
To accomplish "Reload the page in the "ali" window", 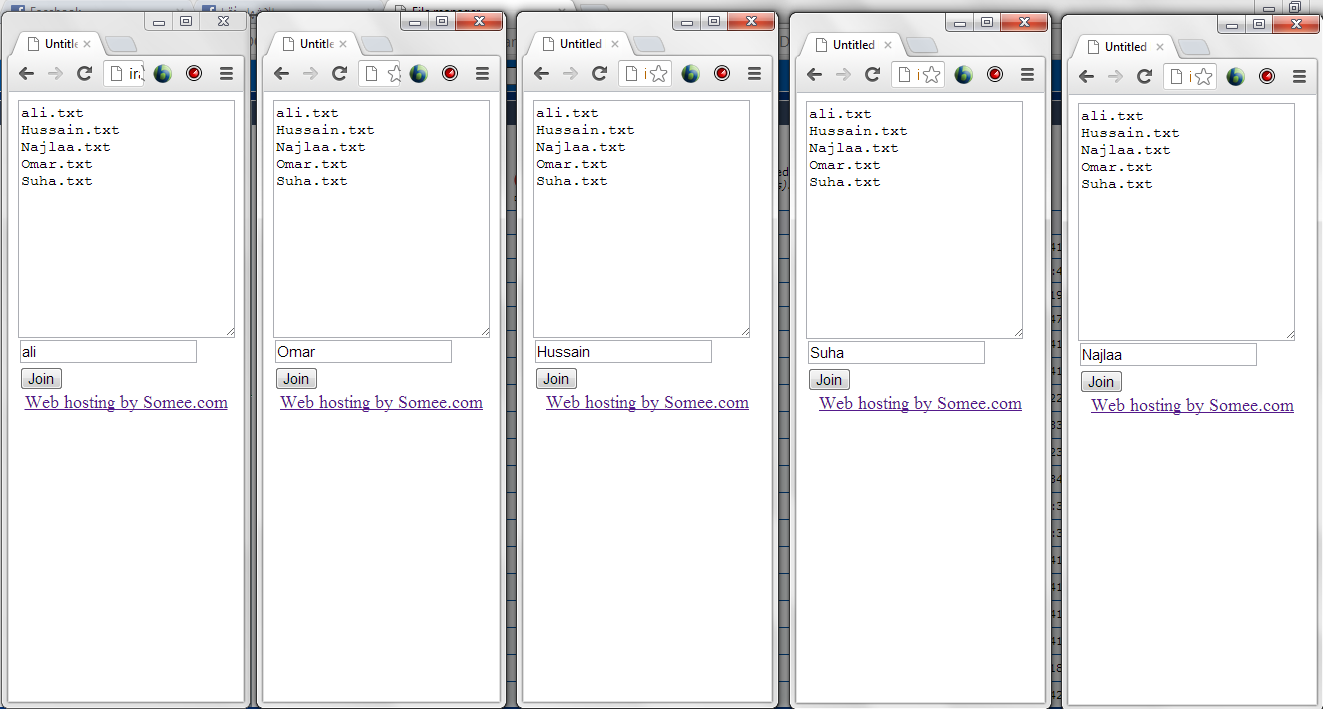I will tap(84, 74).
